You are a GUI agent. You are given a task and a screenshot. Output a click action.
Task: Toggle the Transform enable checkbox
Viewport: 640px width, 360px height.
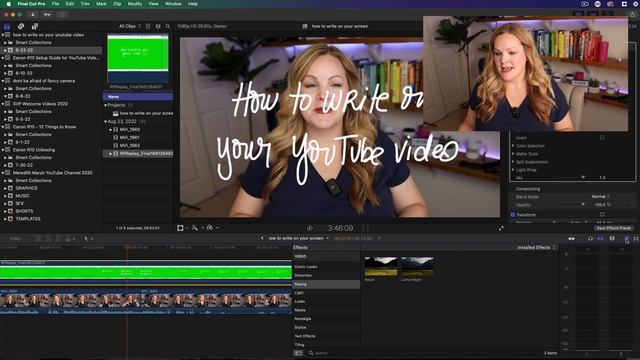point(513,214)
